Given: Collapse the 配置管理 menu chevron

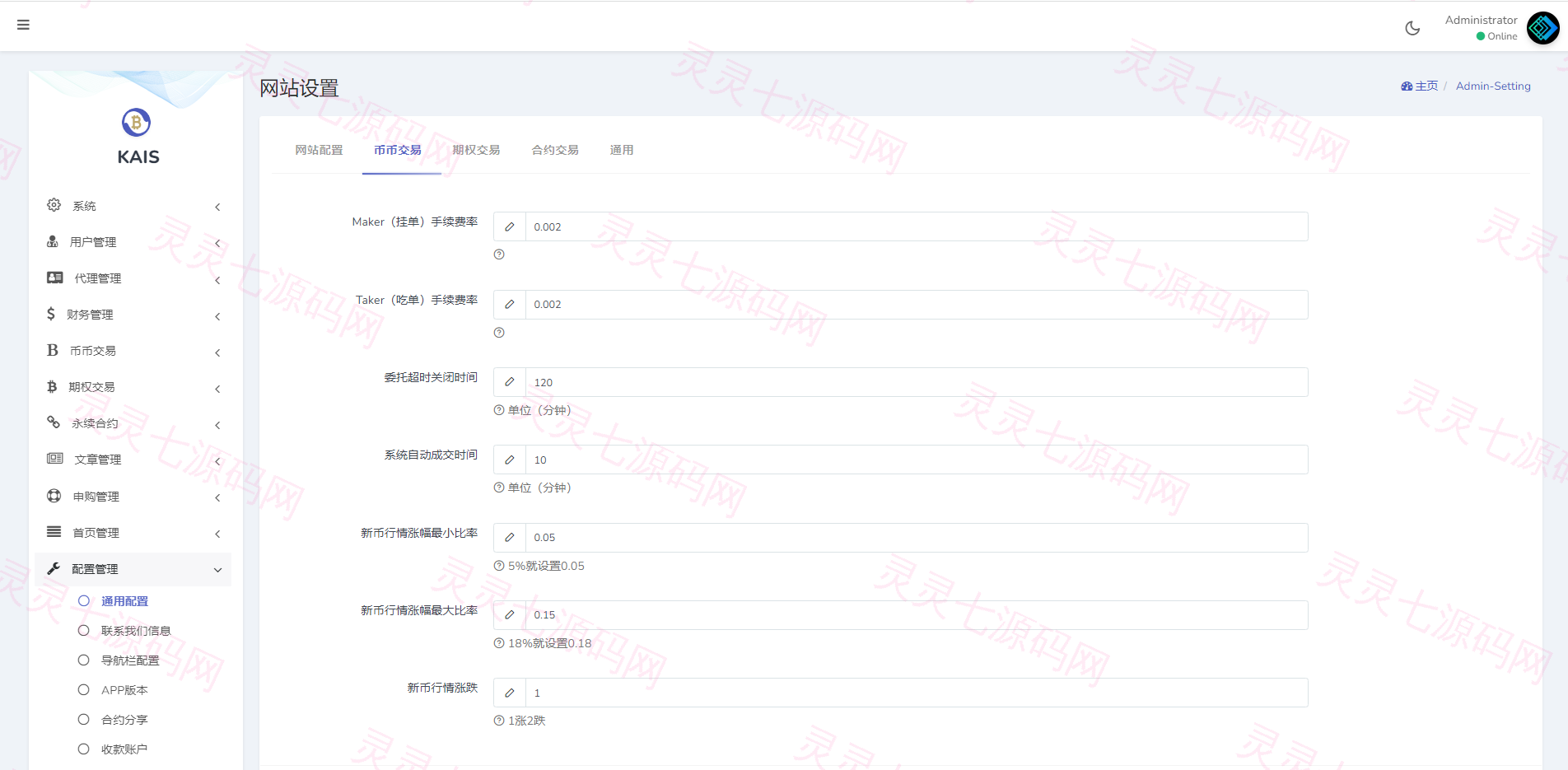Looking at the screenshot, I should pos(217,570).
